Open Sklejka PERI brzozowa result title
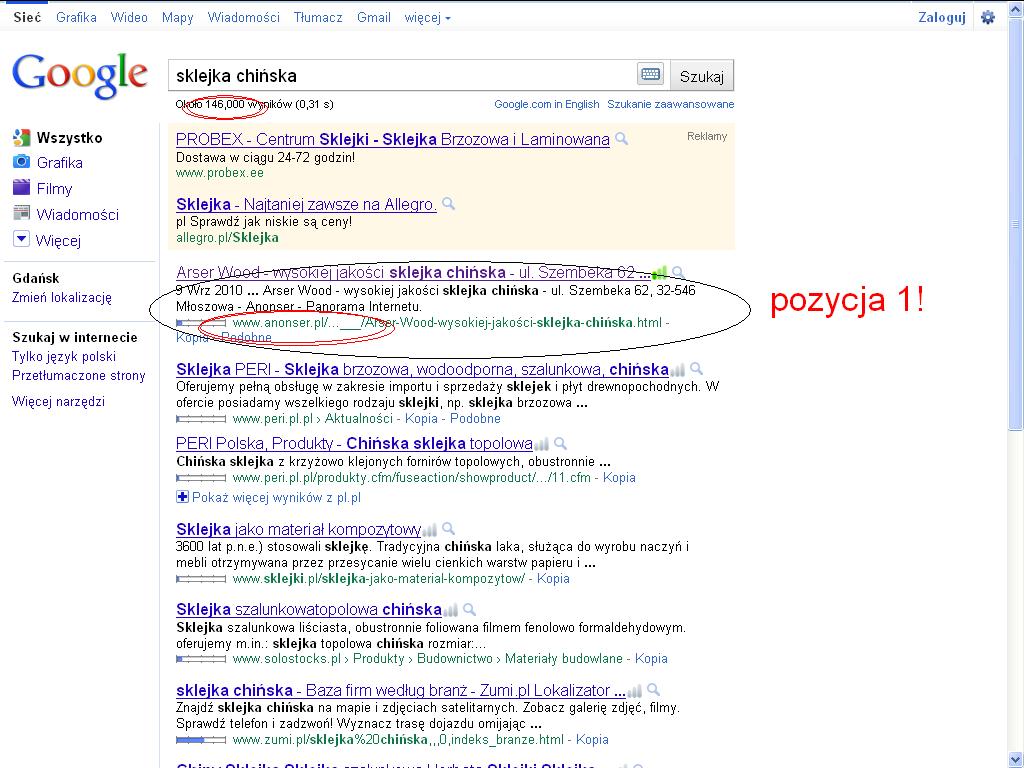 coord(423,370)
